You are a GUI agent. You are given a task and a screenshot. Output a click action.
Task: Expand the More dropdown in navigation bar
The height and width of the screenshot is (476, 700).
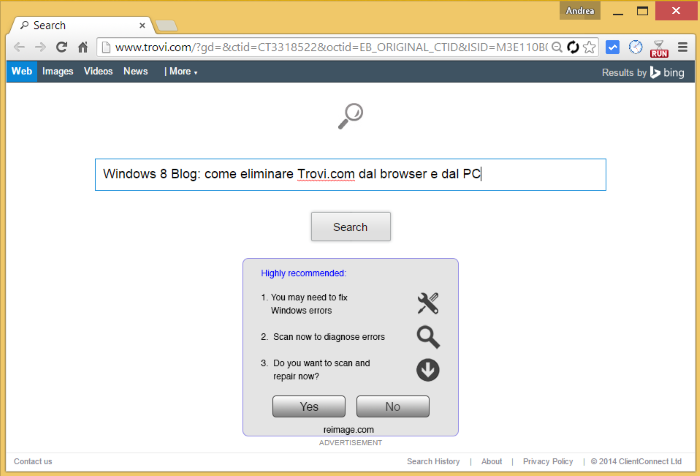coord(181,72)
